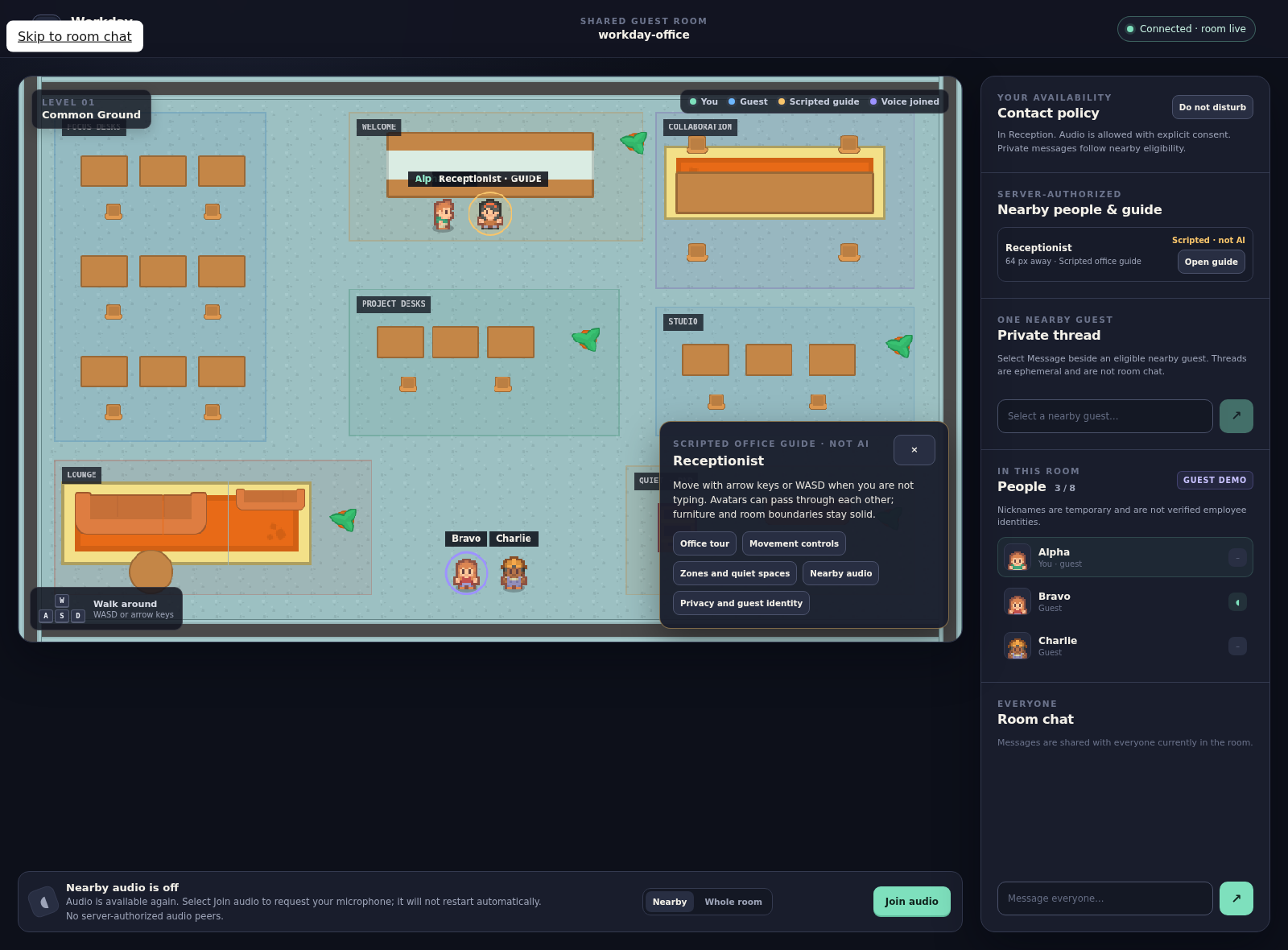The height and width of the screenshot is (950, 1288).
Task: Click the Common Ground level label
Action: coord(91,114)
